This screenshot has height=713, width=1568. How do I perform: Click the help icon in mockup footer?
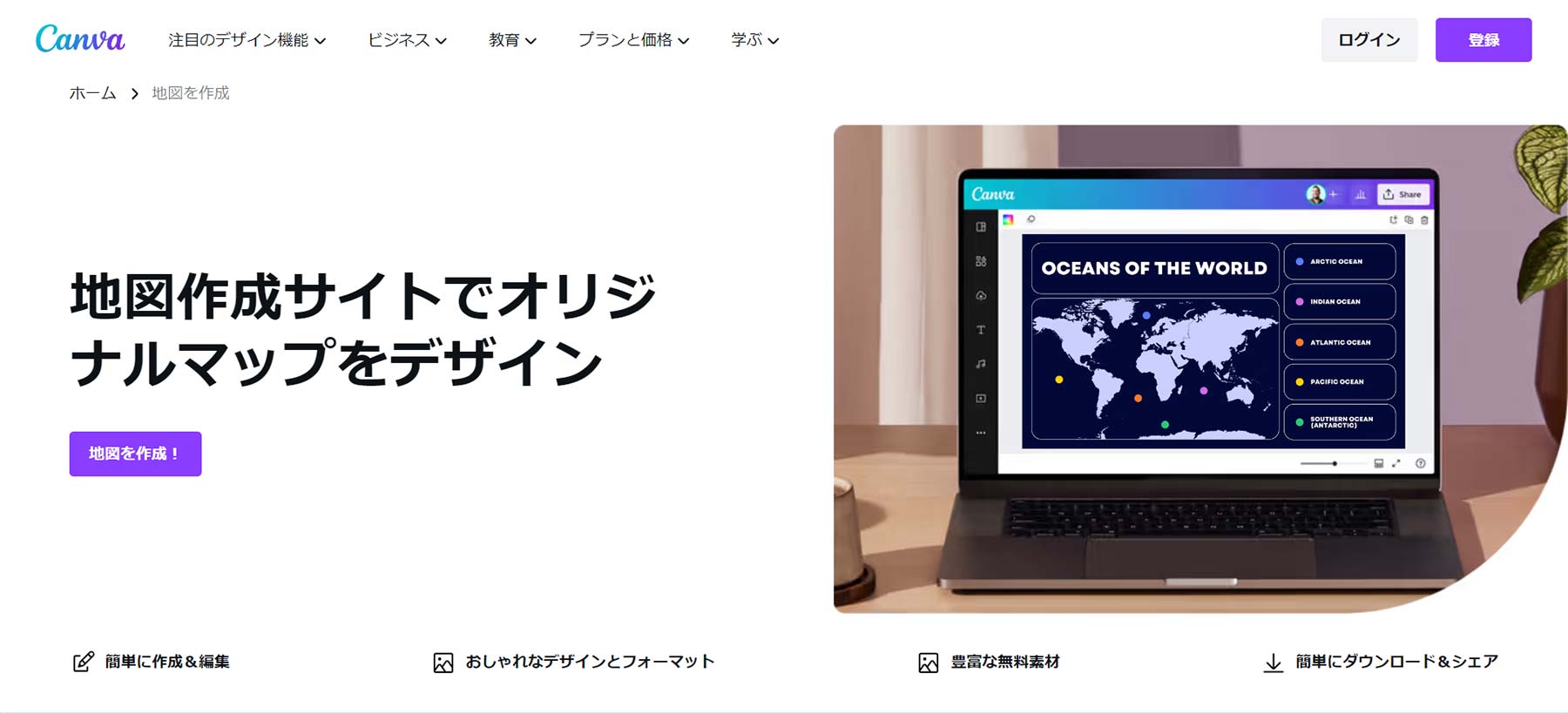click(1421, 464)
